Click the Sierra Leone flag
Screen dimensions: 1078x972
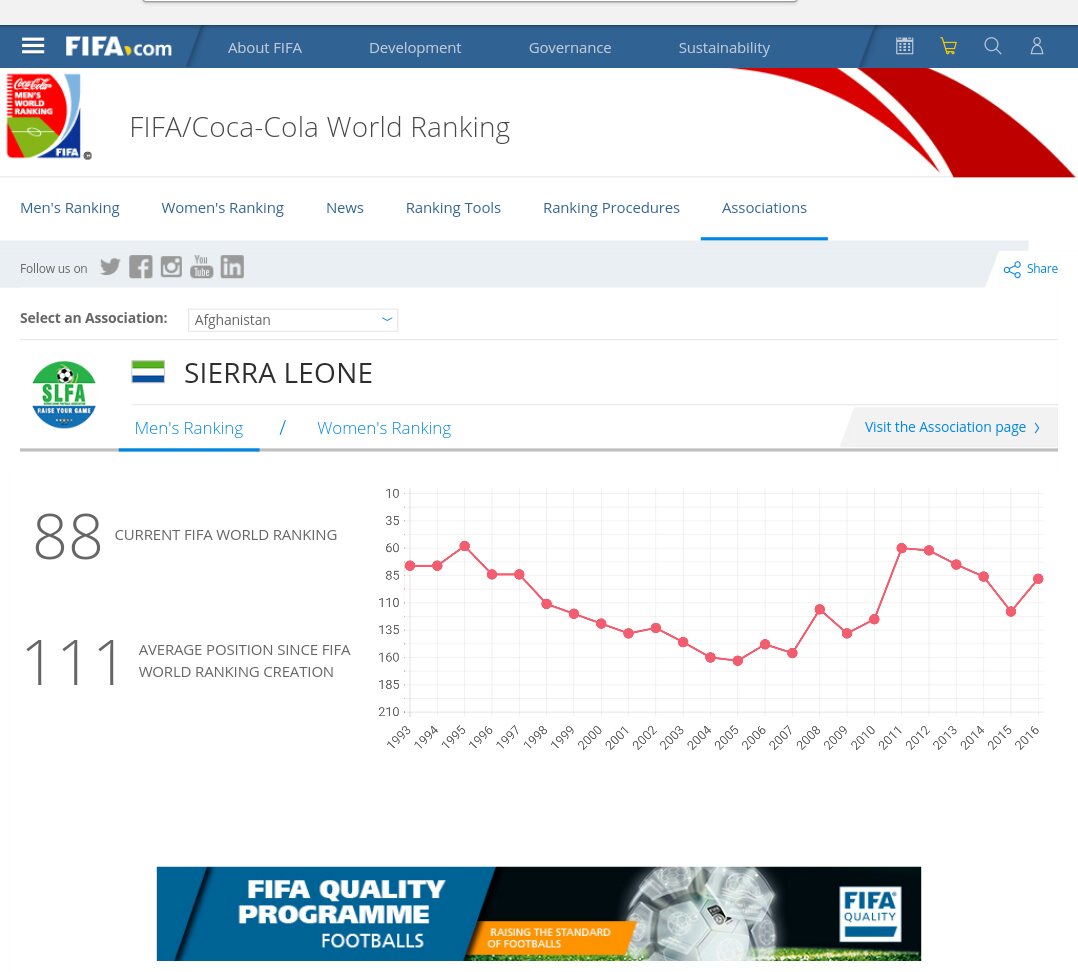(148, 372)
